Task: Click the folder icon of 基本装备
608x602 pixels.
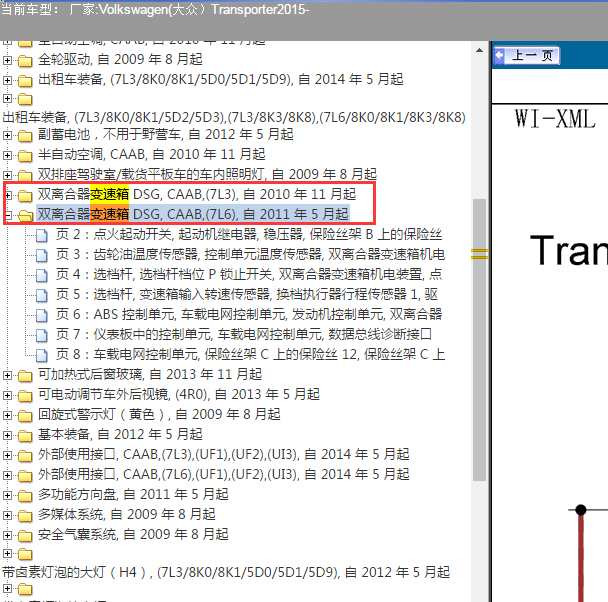Action: (25, 436)
